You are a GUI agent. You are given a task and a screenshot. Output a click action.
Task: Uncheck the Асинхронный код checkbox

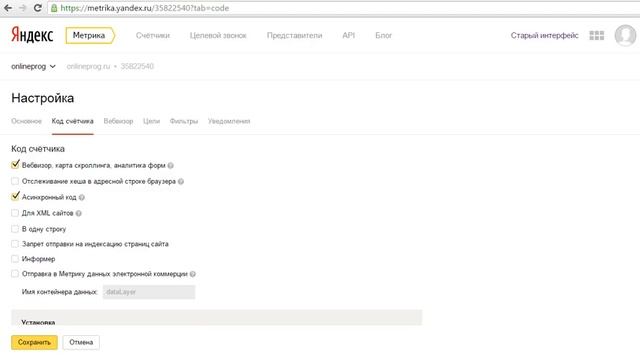click(x=15, y=196)
